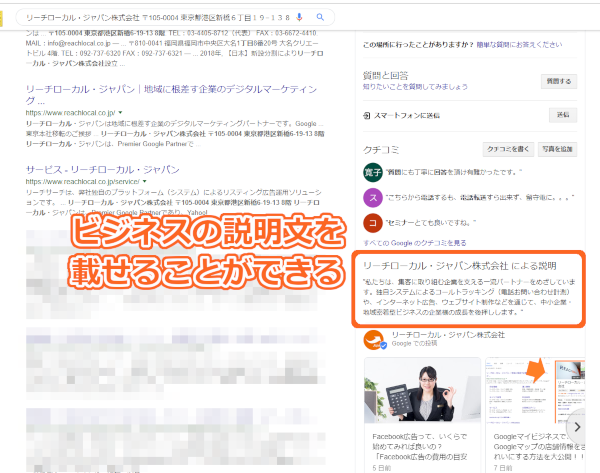Click 質問と回答 section heading

pos(385,75)
